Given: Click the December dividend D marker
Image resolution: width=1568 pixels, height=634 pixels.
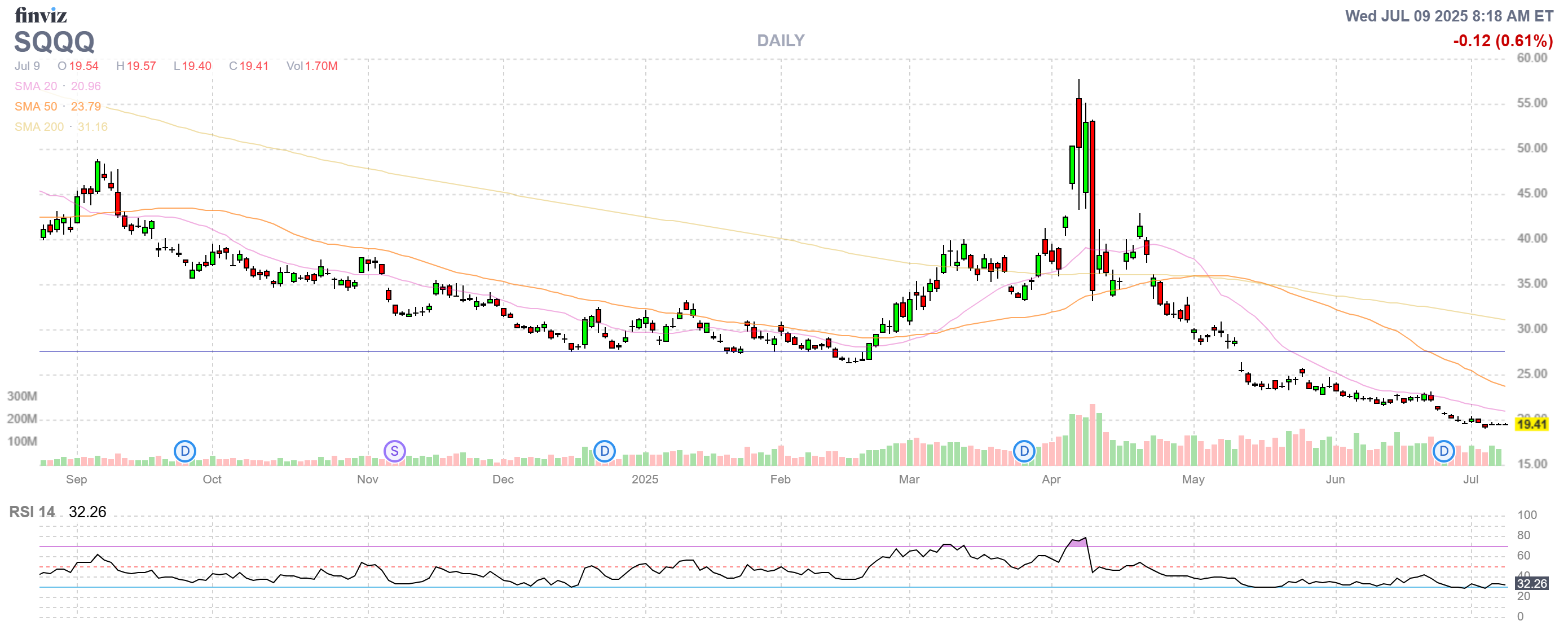Looking at the screenshot, I should (x=605, y=451).
